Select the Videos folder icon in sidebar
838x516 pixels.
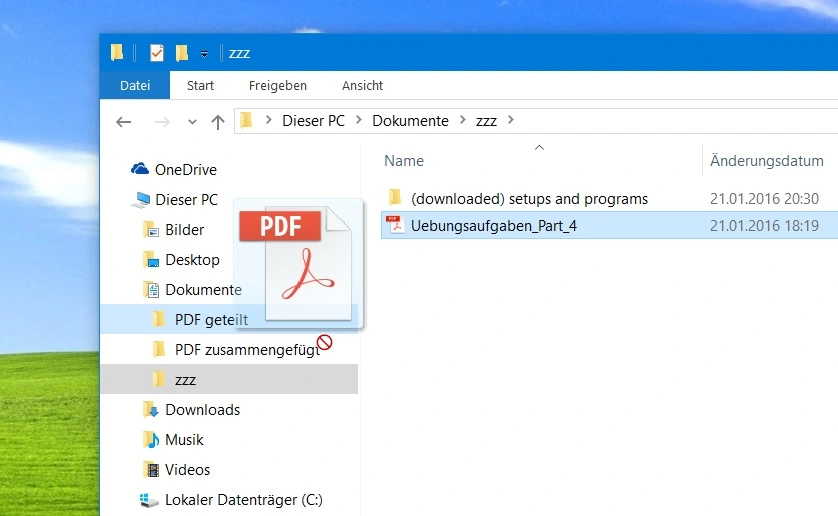tap(151, 470)
